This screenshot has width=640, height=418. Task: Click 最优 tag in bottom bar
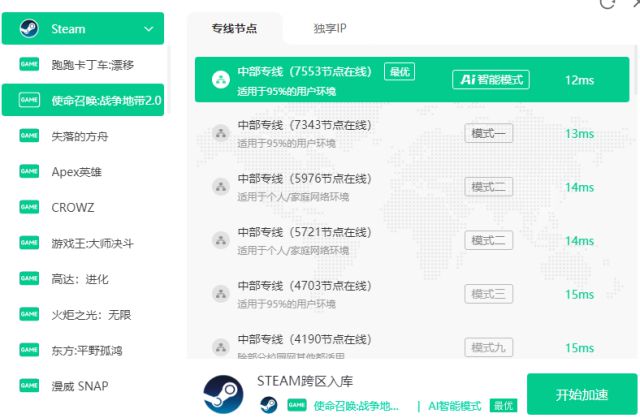coord(503,405)
